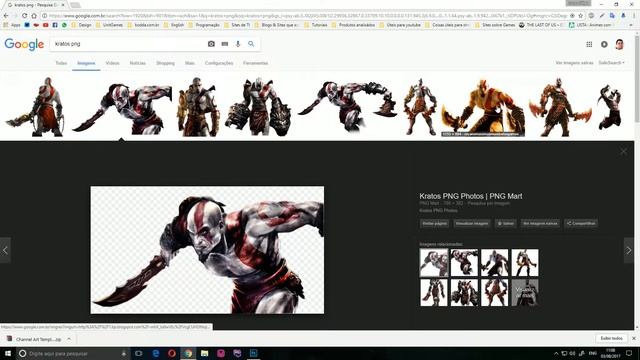Go back with the browser back arrow
This screenshot has height=360, width=640.
(x=6, y=16)
